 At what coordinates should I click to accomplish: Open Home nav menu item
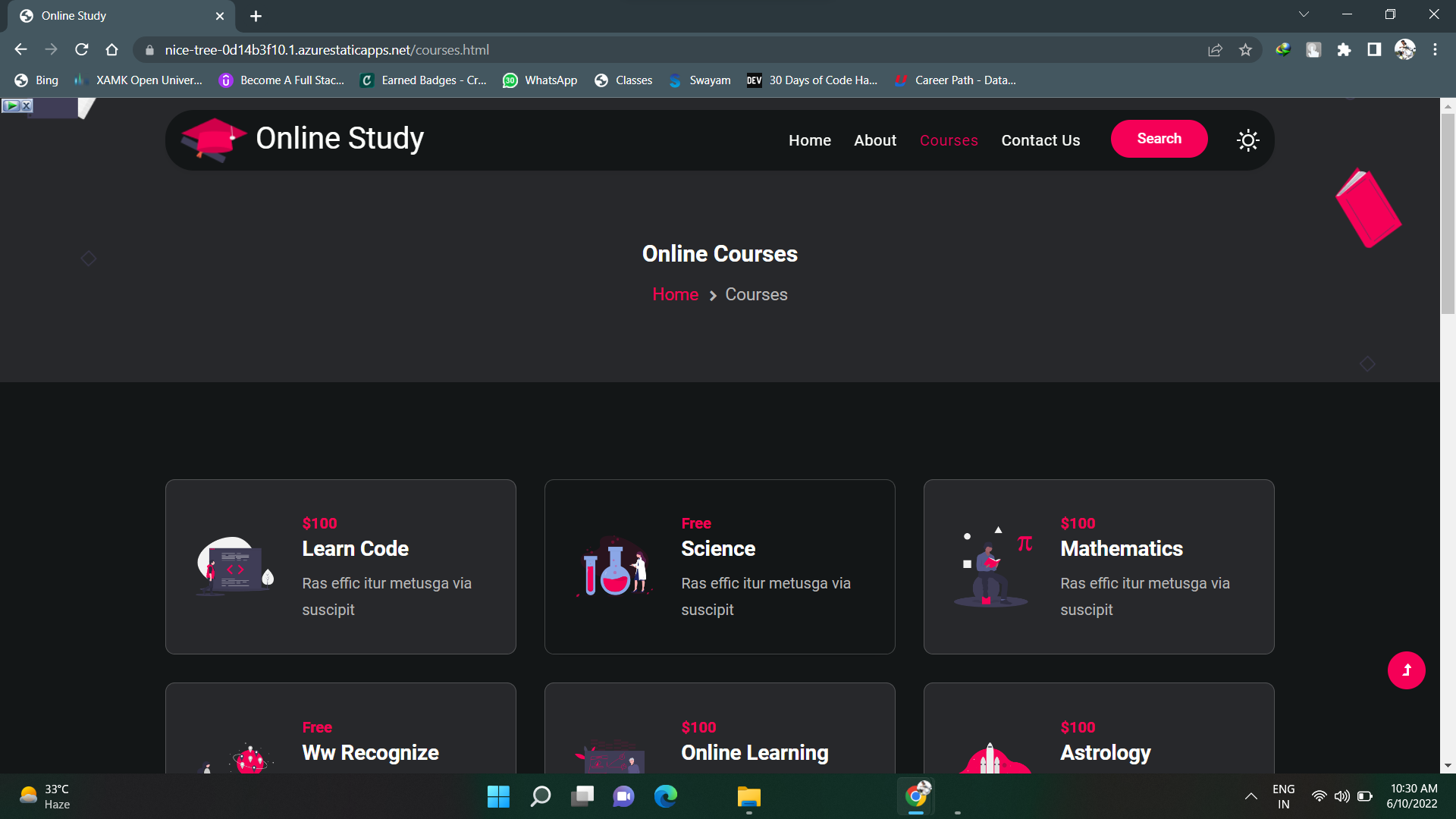pos(809,140)
